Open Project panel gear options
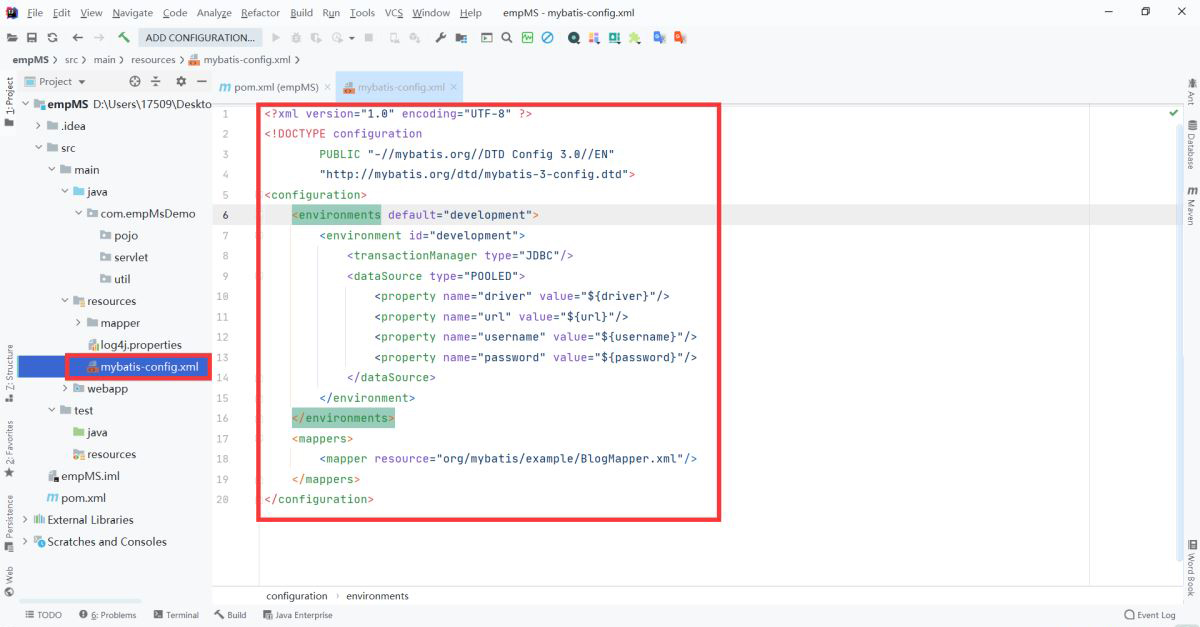 coord(181,81)
